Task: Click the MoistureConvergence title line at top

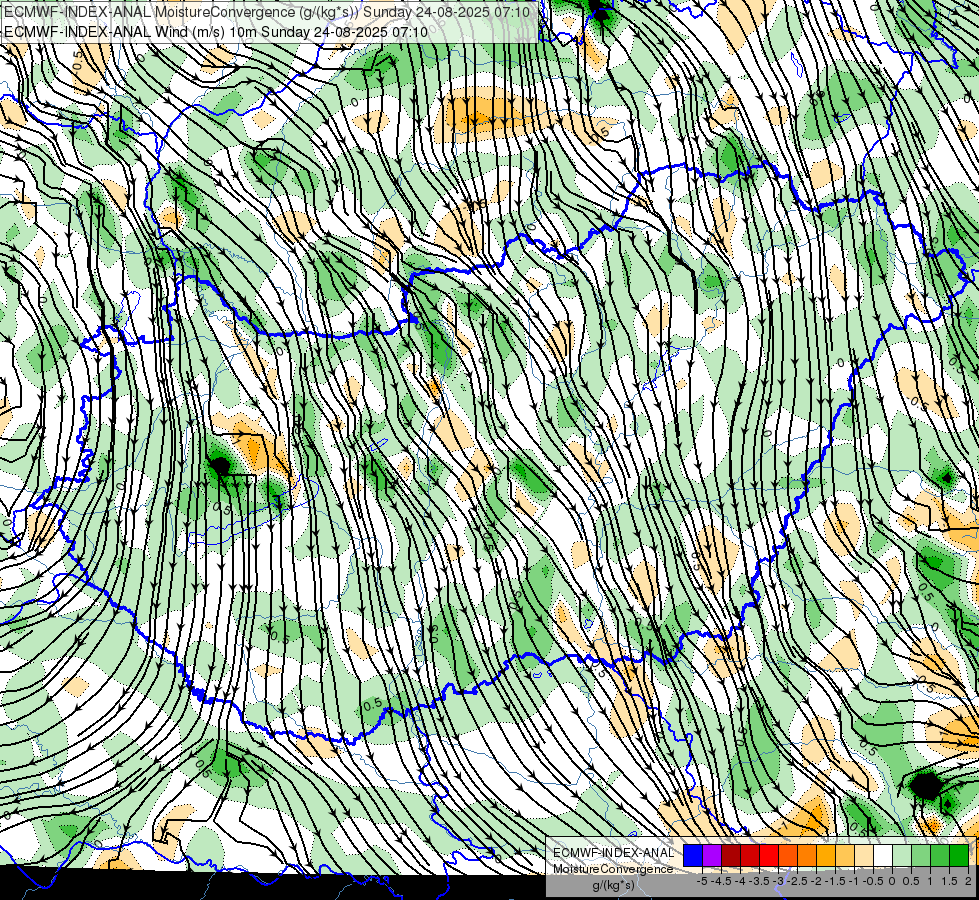Action: click(x=267, y=12)
